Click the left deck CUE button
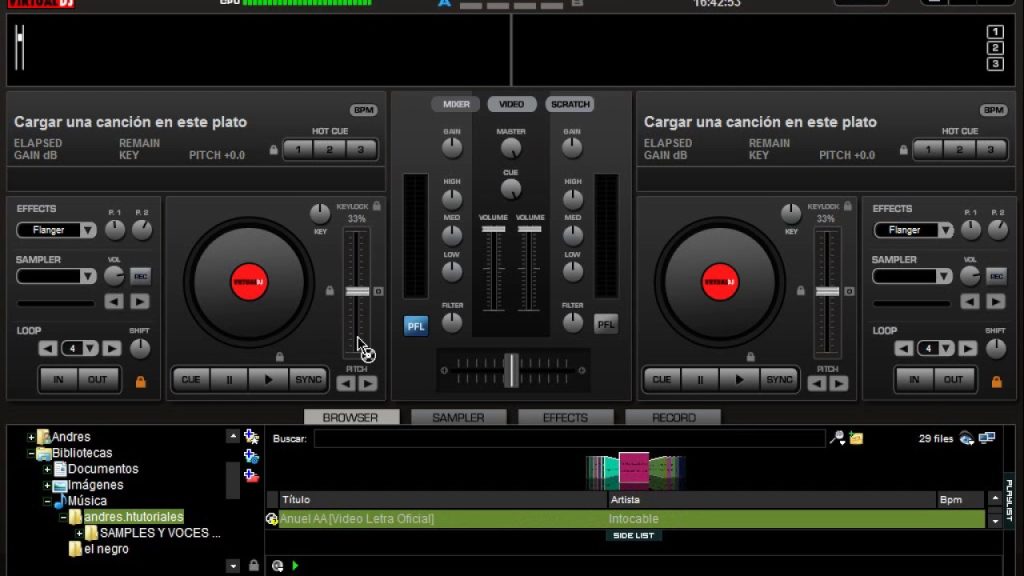Screen dimensions: 1024x576 [191, 379]
